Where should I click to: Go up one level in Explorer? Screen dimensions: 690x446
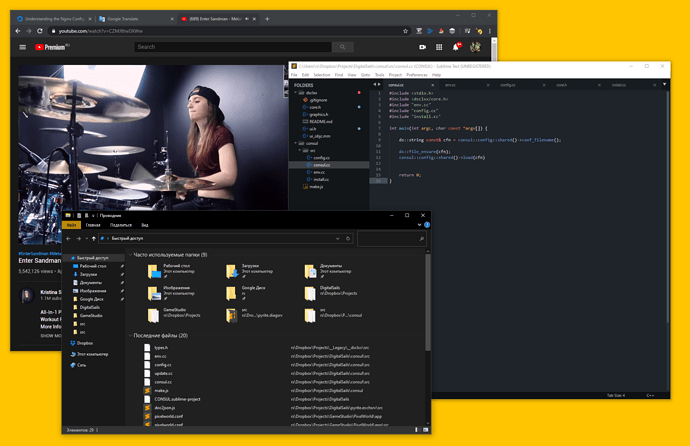[93, 239]
